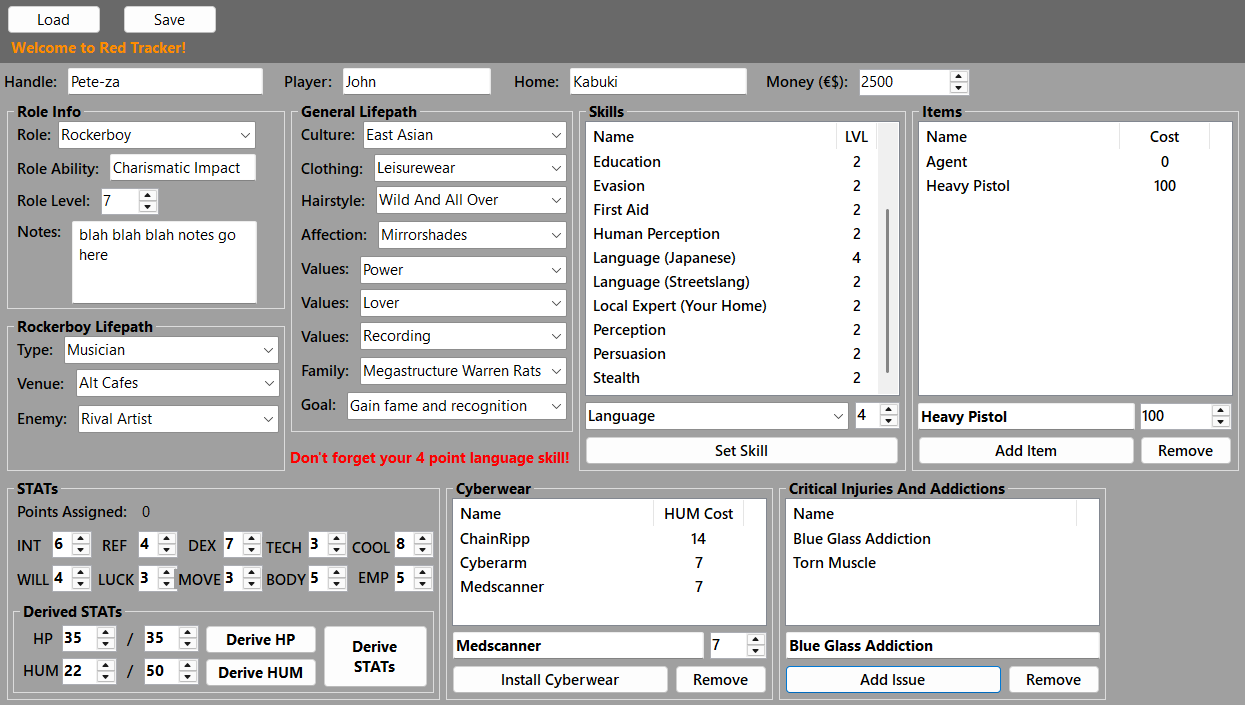
Task: Click the Add Item button
Action: pyautogui.click(x=1026, y=451)
